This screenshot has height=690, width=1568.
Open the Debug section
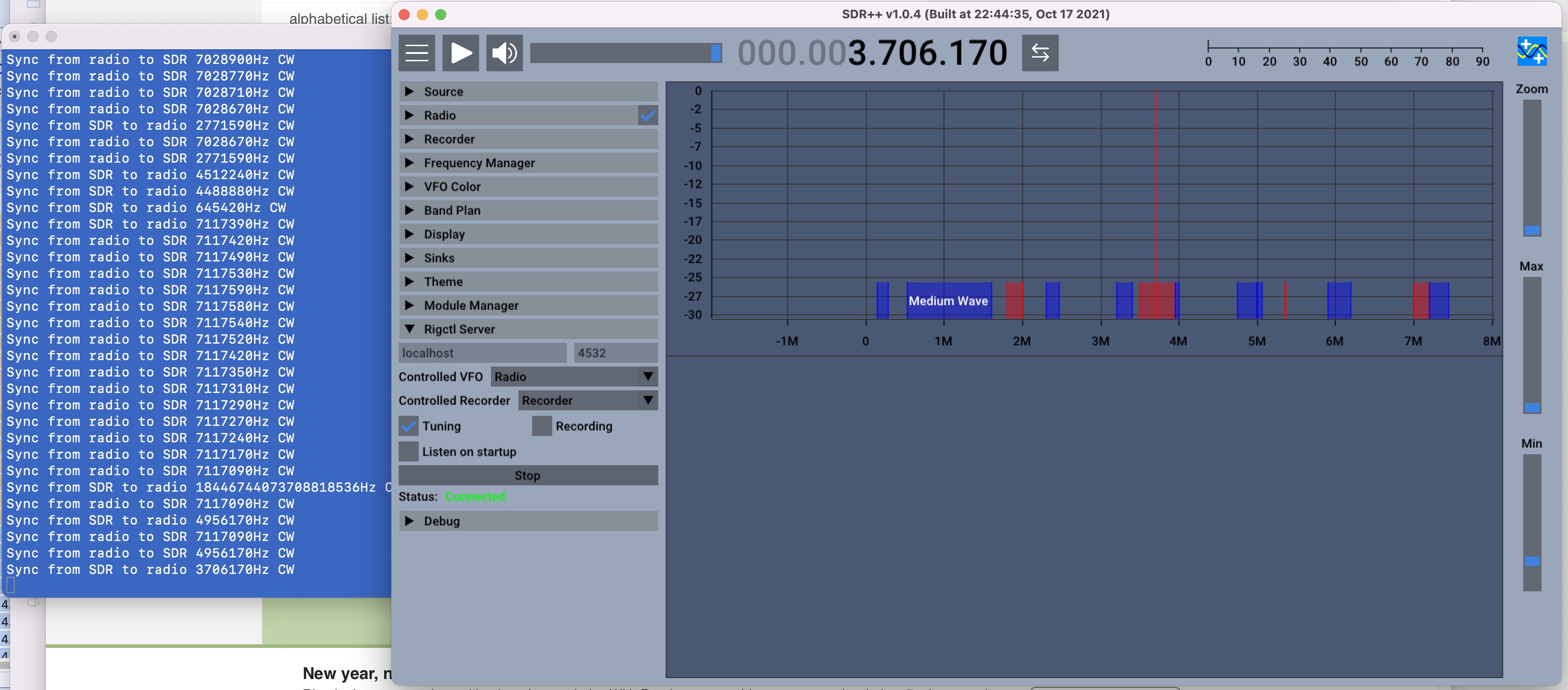[441, 521]
